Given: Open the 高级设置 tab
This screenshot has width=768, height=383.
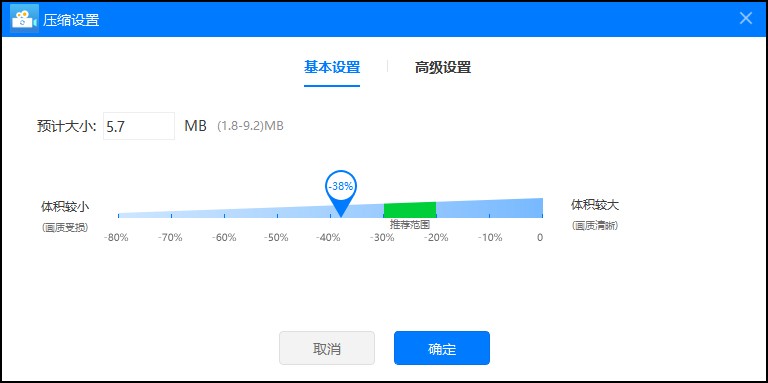Looking at the screenshot, I should (443, 67).
